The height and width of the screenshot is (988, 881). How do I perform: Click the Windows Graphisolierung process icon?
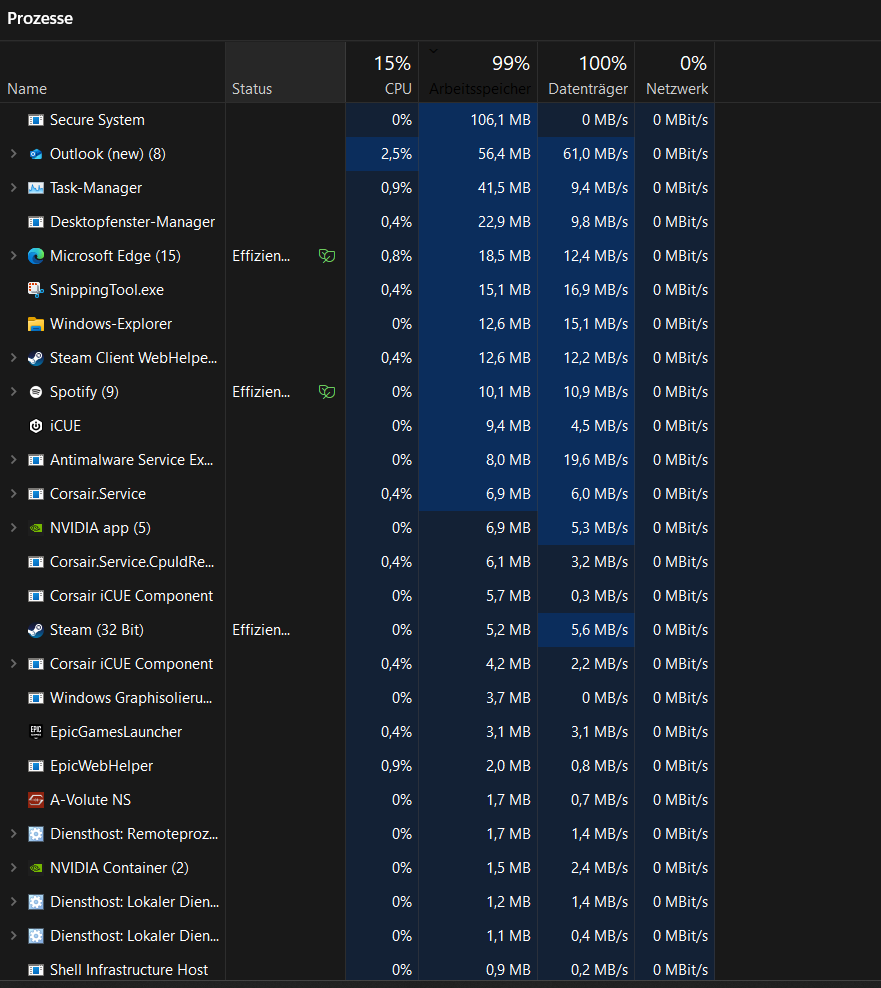[36, 698]
